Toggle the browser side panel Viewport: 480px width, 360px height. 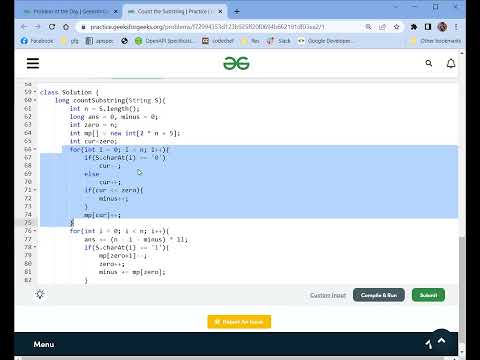(428, 27)
